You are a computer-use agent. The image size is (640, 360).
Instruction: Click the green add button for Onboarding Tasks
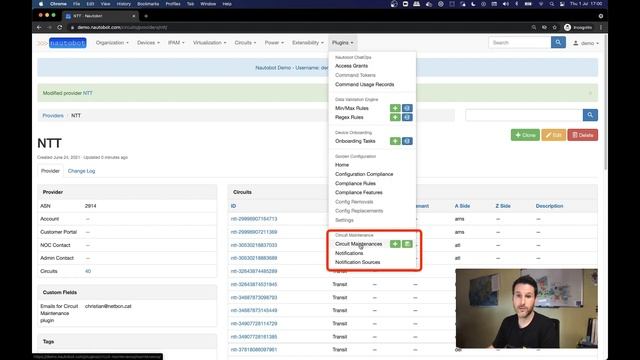click(395, 141)
